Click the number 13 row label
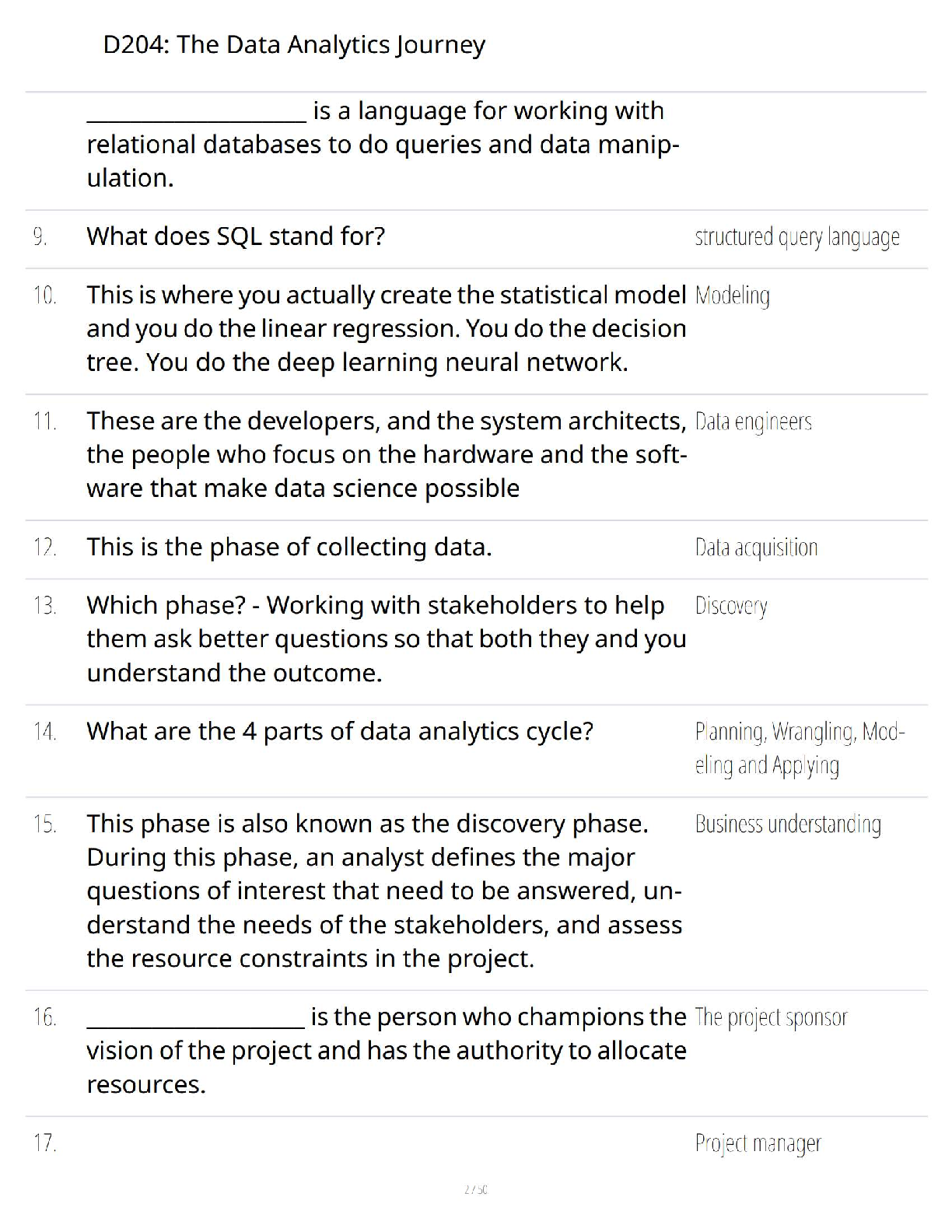Image resolution: width=952 pixels, height=1232 pixels. pyautogui.click(x=44, y=605)
